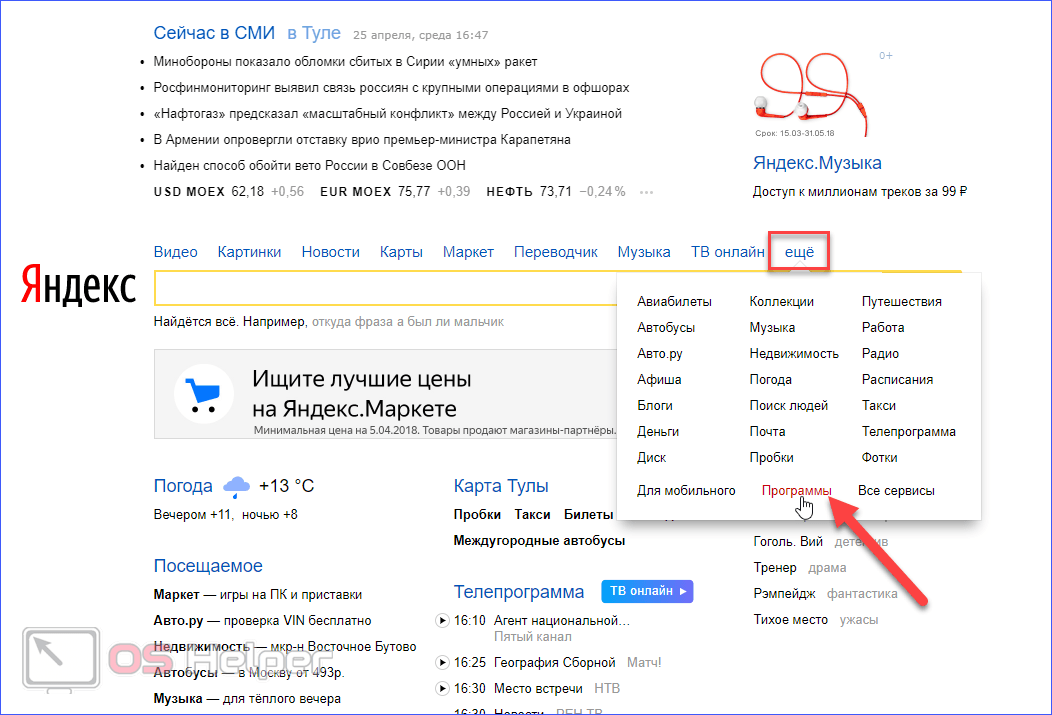Select Авто.ру in the services menu
Screen dimensions: 1052x715
click(x=660, y=353)
